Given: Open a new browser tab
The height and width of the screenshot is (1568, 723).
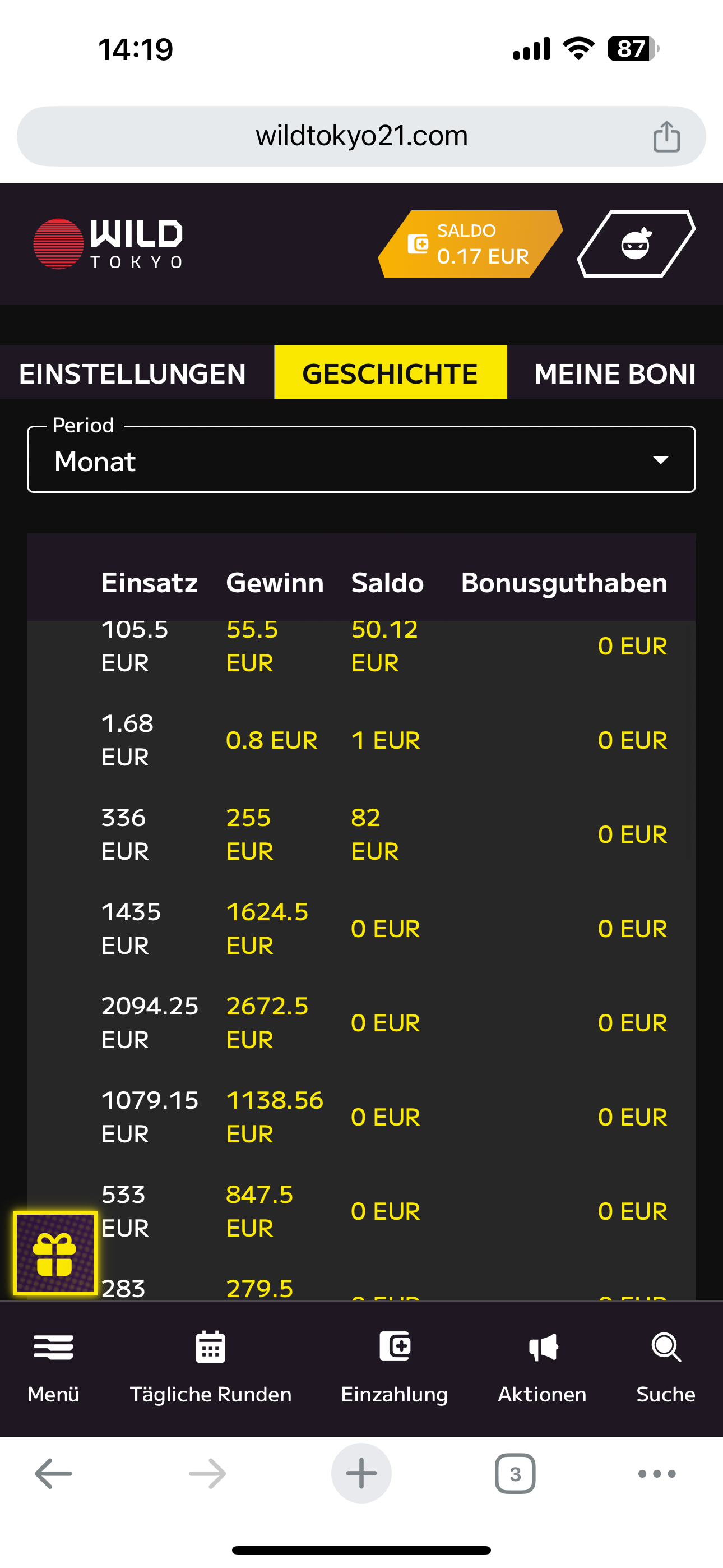Looking at the screenshot, I should (361, 1474).
